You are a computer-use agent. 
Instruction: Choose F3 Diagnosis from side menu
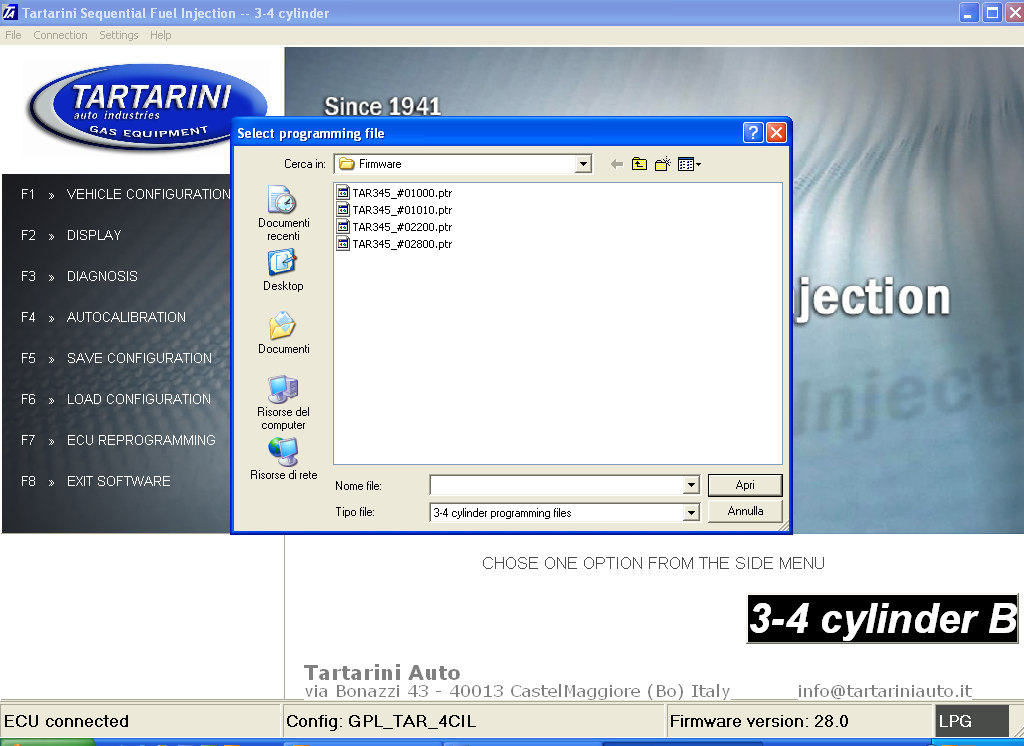coord(79,276)
